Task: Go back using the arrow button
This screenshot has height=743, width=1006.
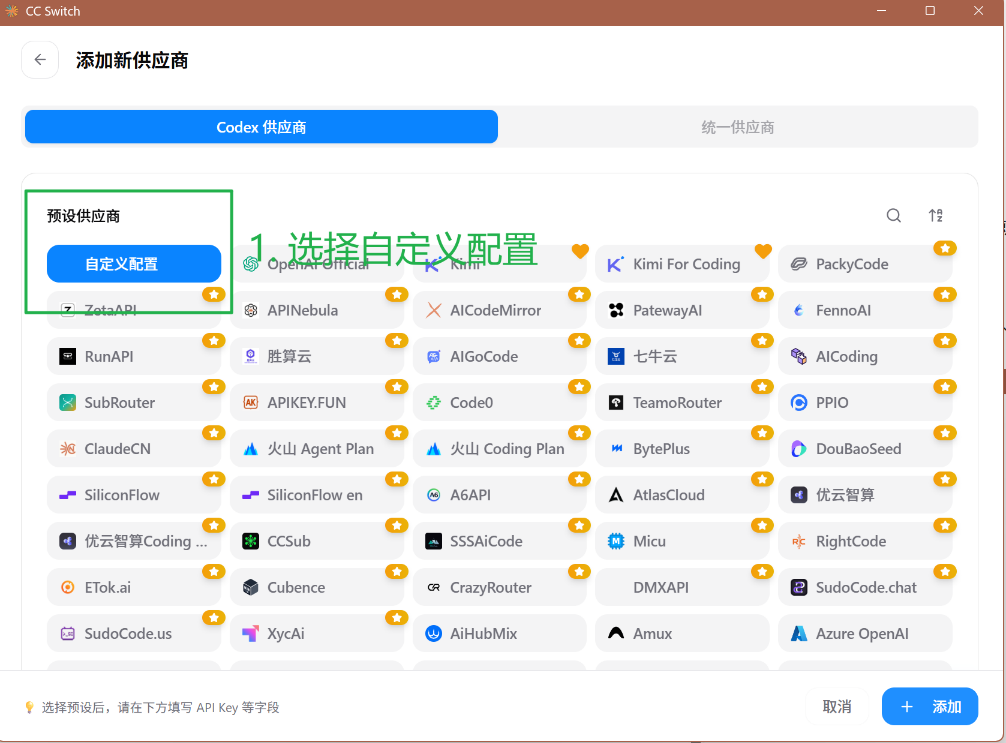Action: (x=40, y=60)
